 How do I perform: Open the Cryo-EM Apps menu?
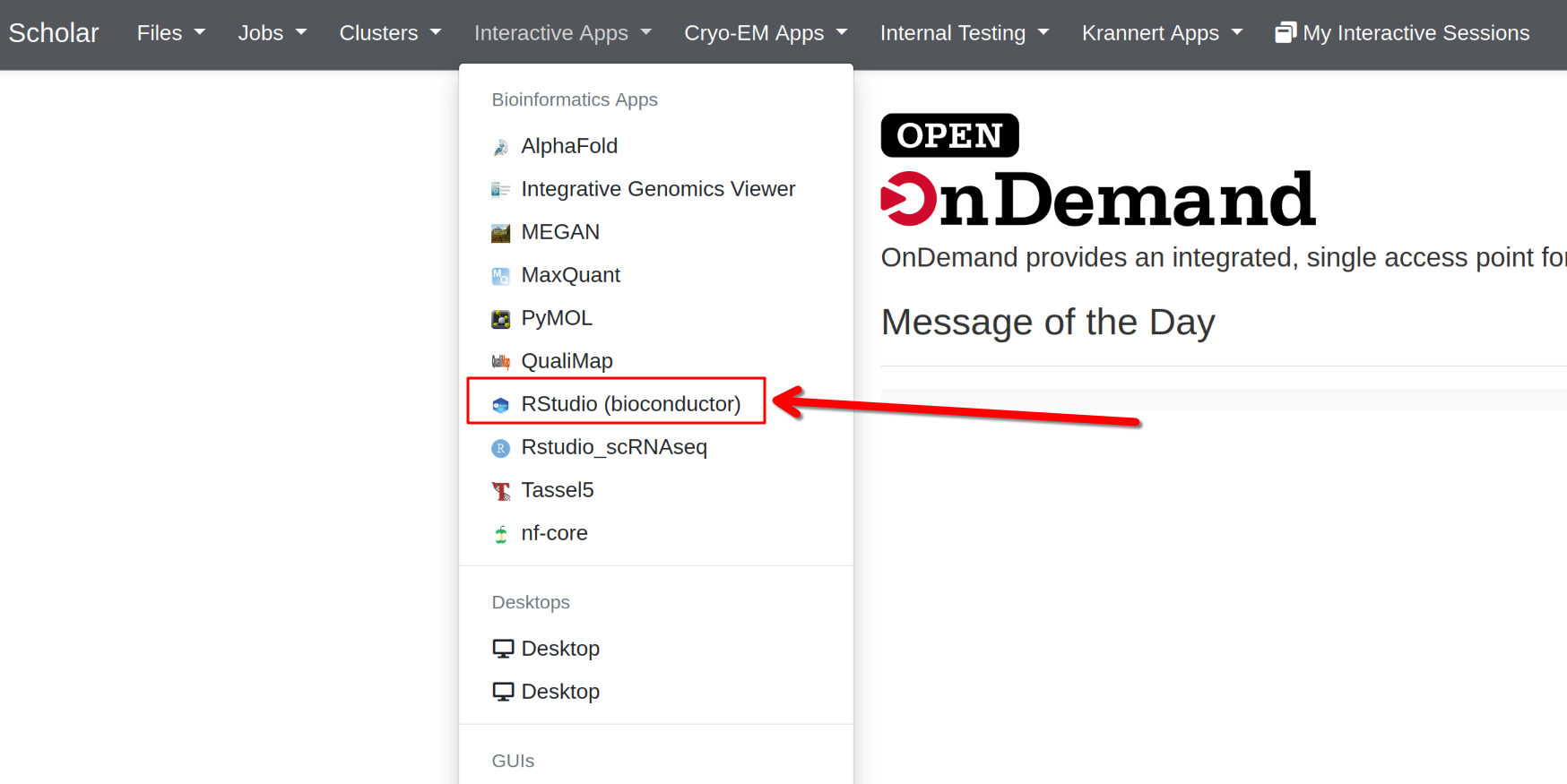766,33
